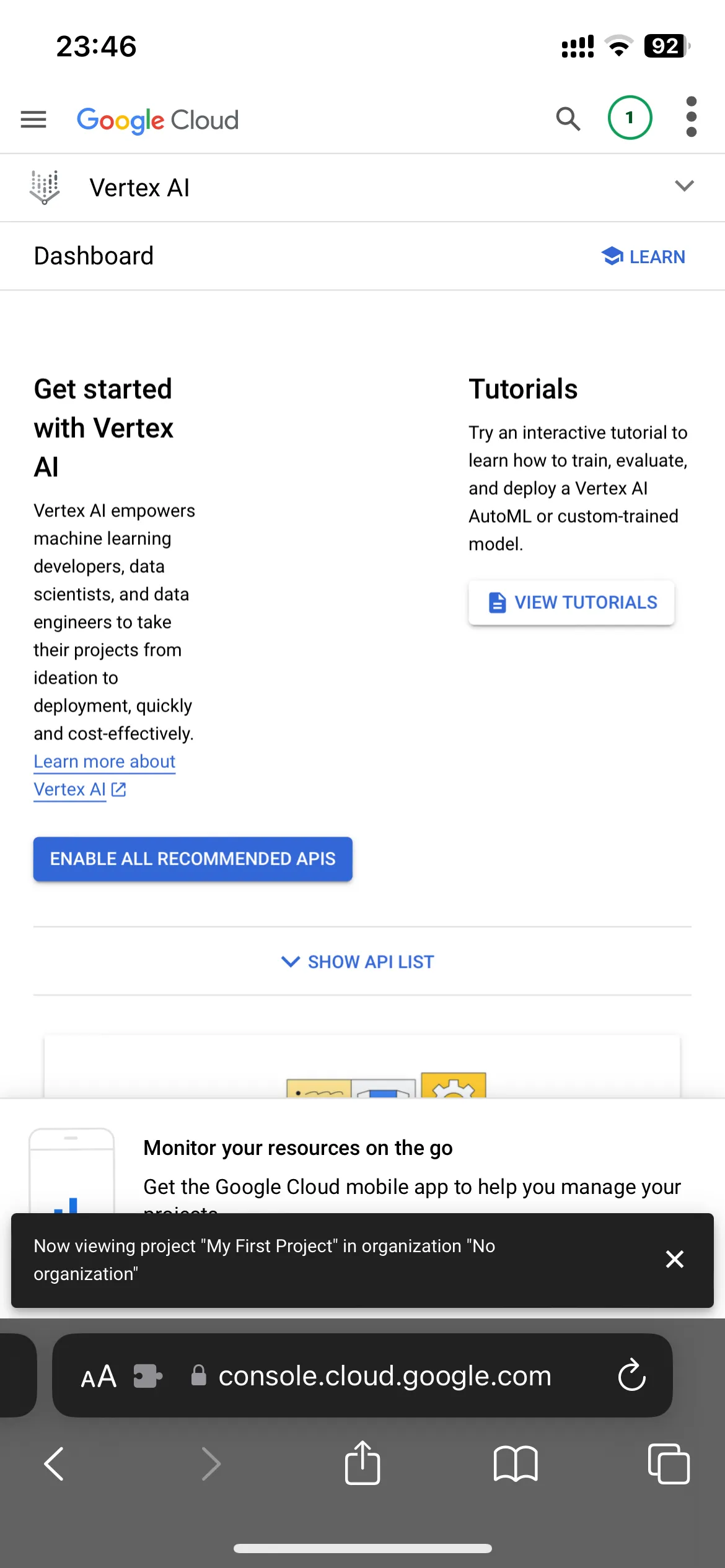725x1568 pixels.
Task: Open the Learn more about Vertex AI link
Action: [104, 775]
